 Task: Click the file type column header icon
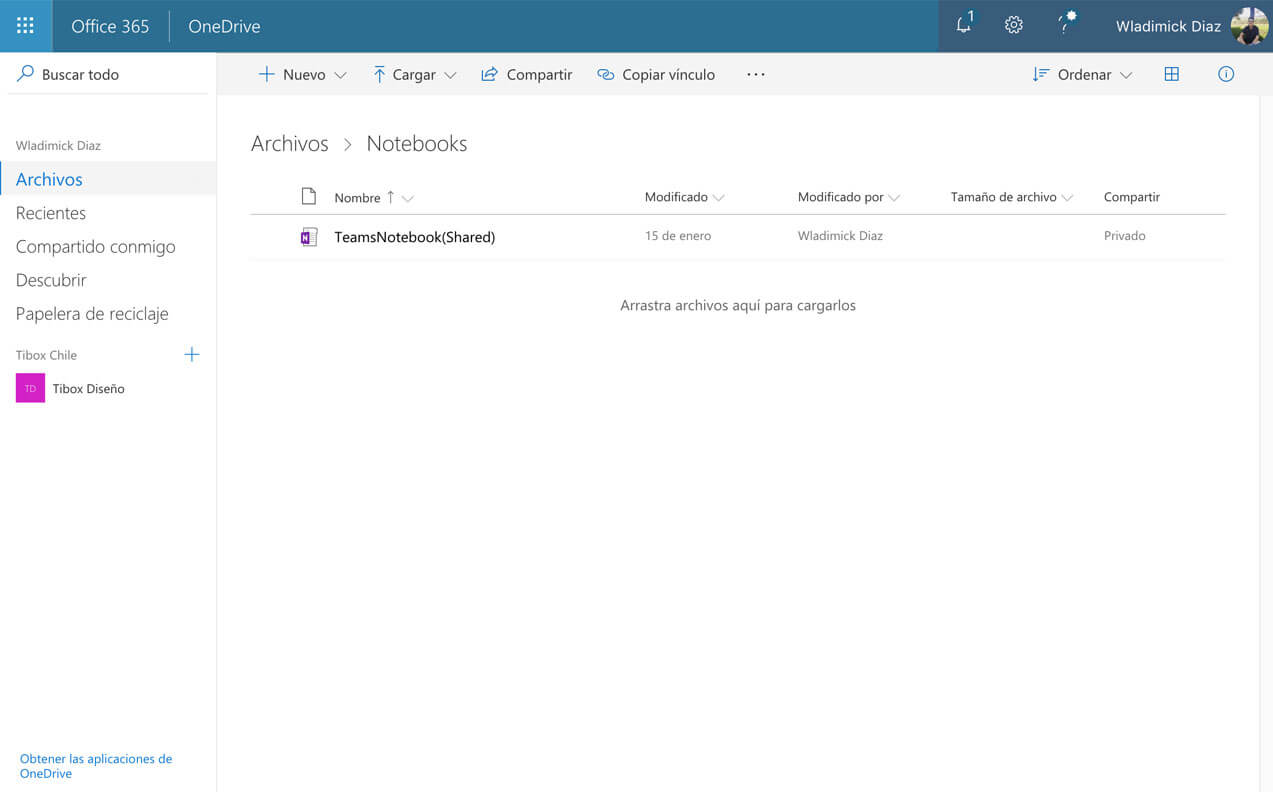coord(309,197)
